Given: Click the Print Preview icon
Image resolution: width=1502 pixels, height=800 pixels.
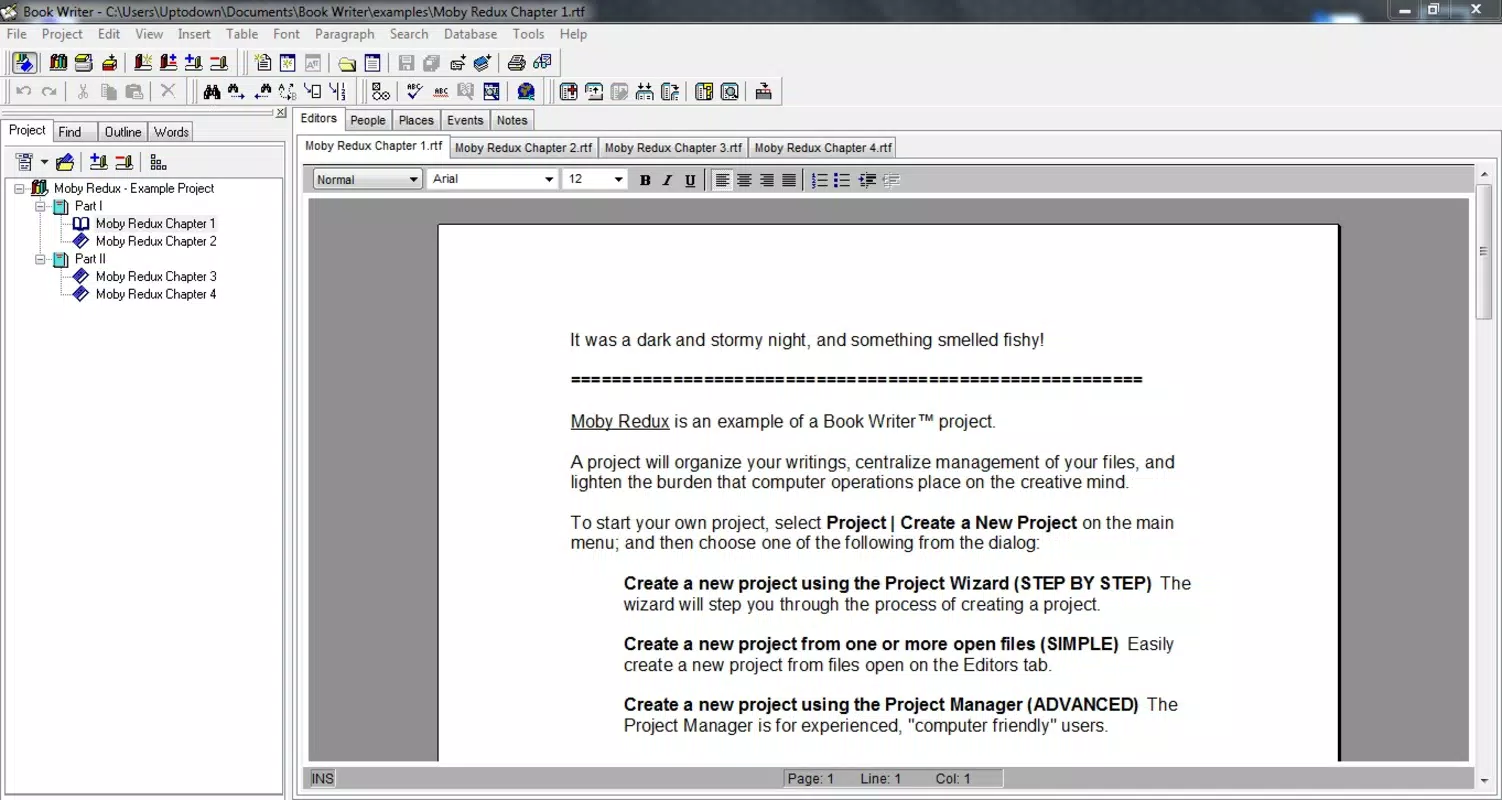Looking at the screenshot, I should [542, 63].
